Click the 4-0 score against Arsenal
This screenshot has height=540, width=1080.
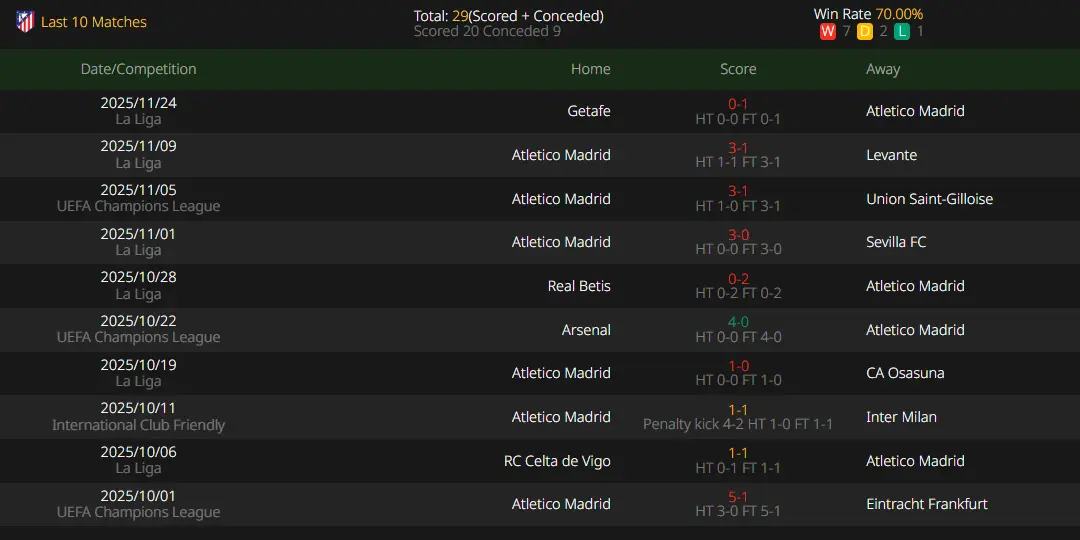pyautogui.click(x=738, y=322)
